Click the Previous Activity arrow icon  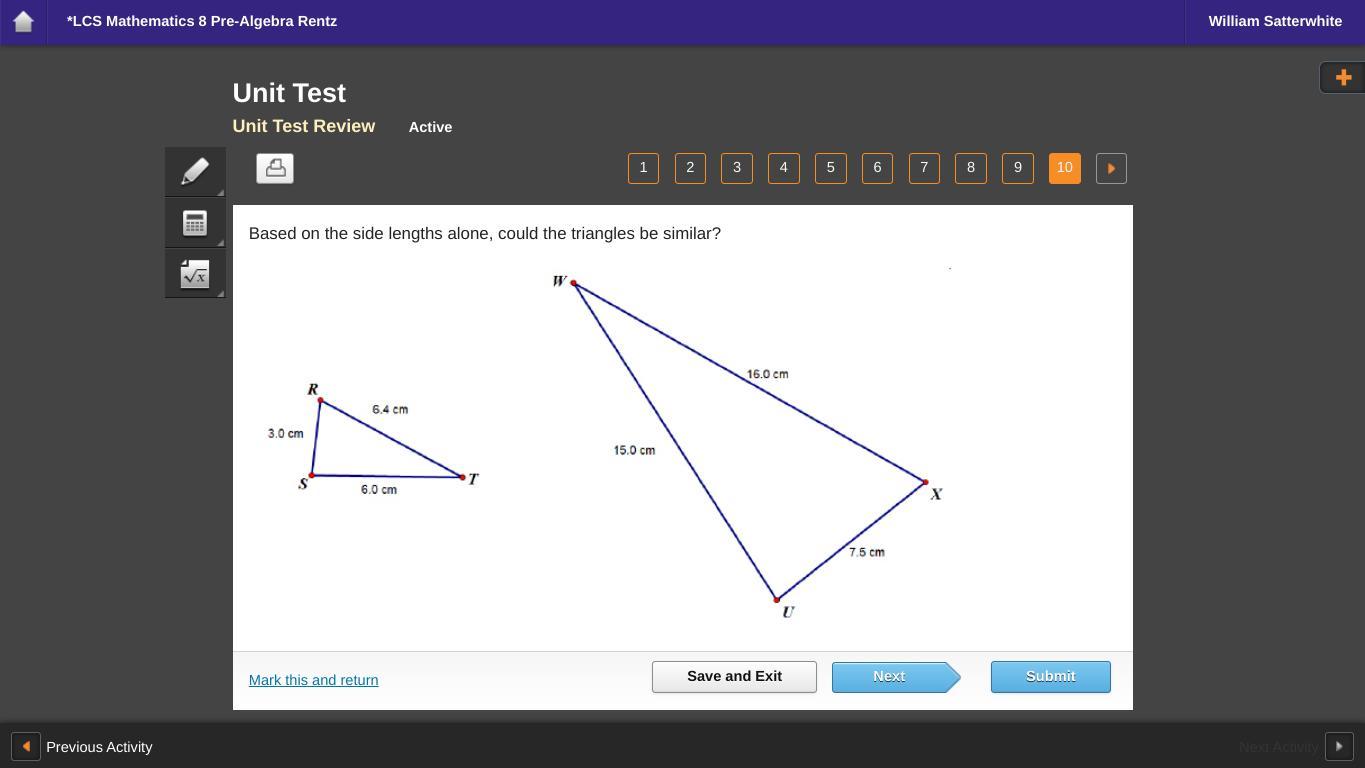(26, 747)
